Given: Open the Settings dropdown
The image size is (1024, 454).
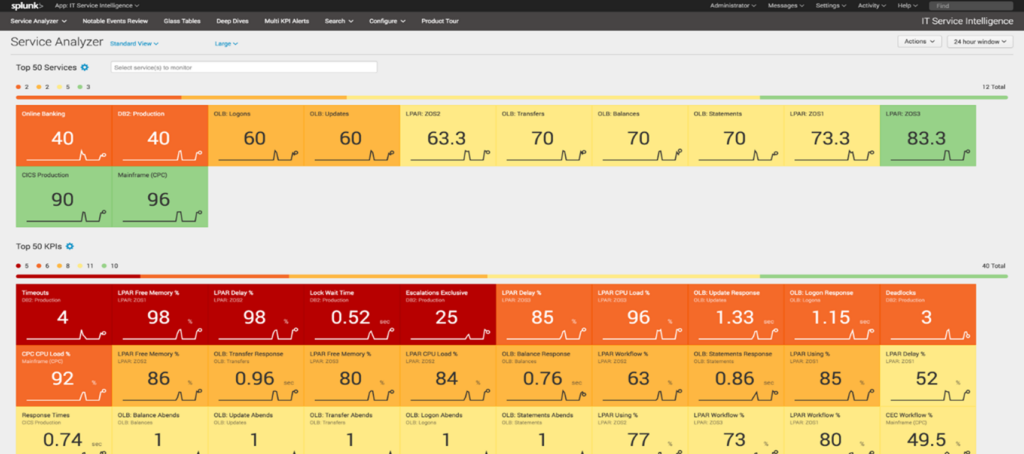Looking at the screenshot, I should pyautogui.click(x=831, y=5).
